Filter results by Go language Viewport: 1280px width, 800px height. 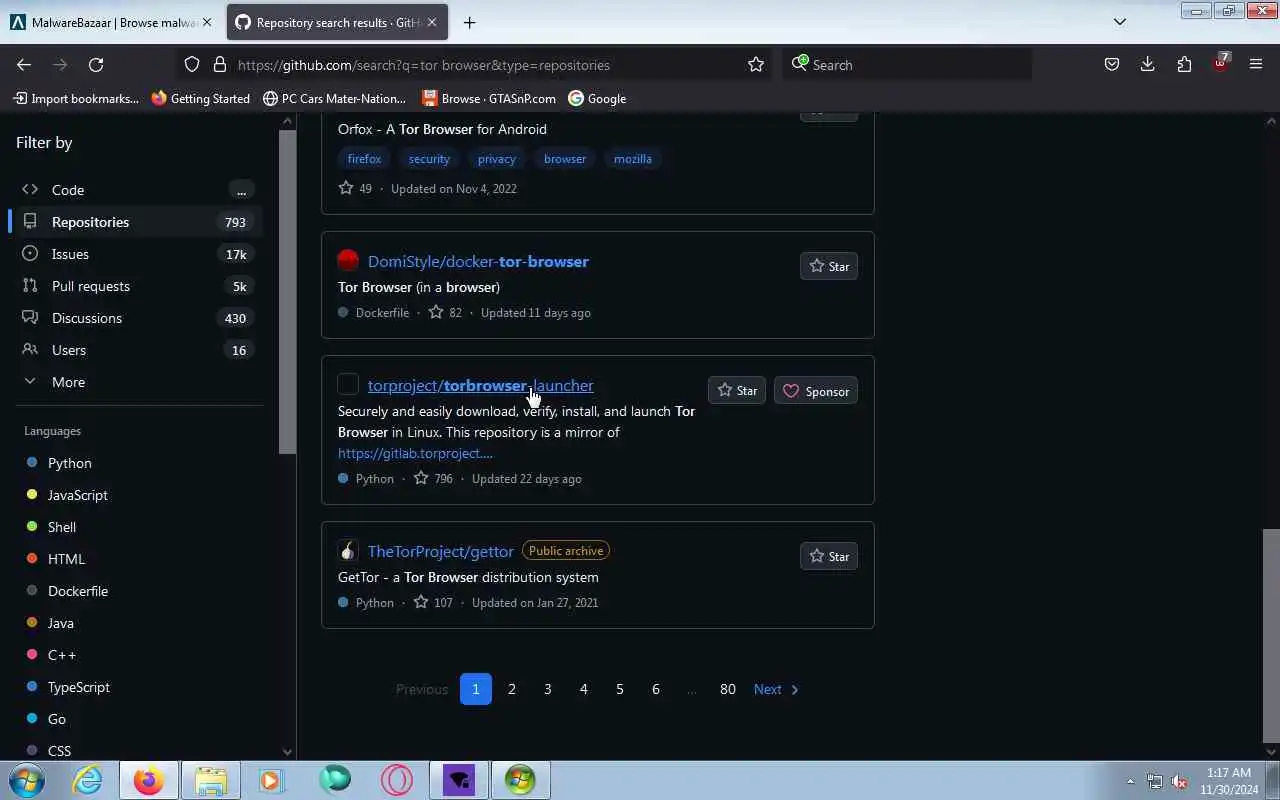click(x=56, y=719)
